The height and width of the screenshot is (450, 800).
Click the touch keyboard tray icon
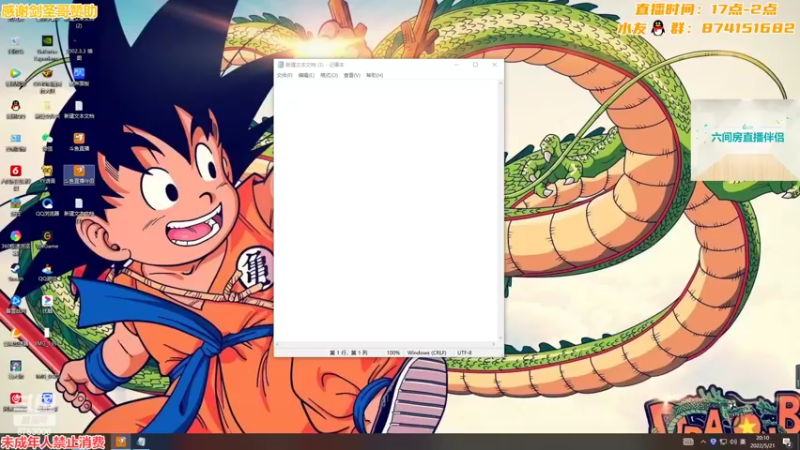pos(688,442)
